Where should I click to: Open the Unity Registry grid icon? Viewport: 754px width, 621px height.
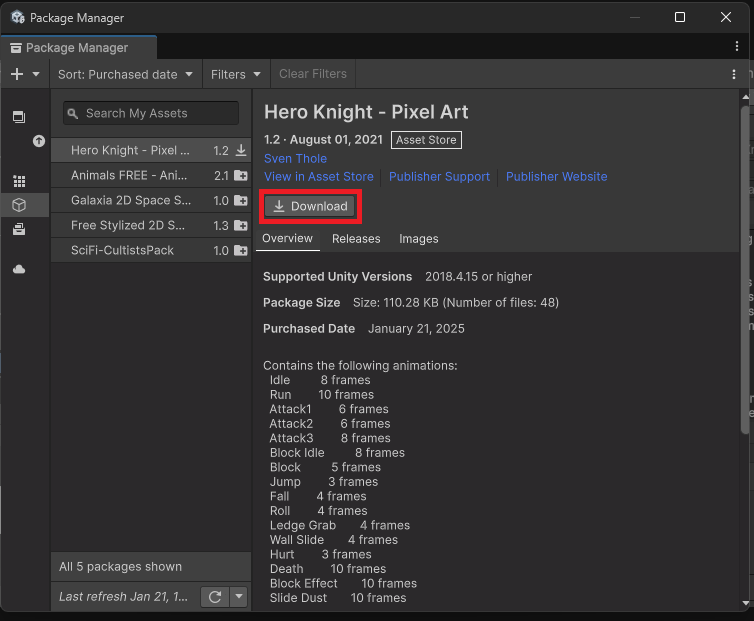pos(19,181)
